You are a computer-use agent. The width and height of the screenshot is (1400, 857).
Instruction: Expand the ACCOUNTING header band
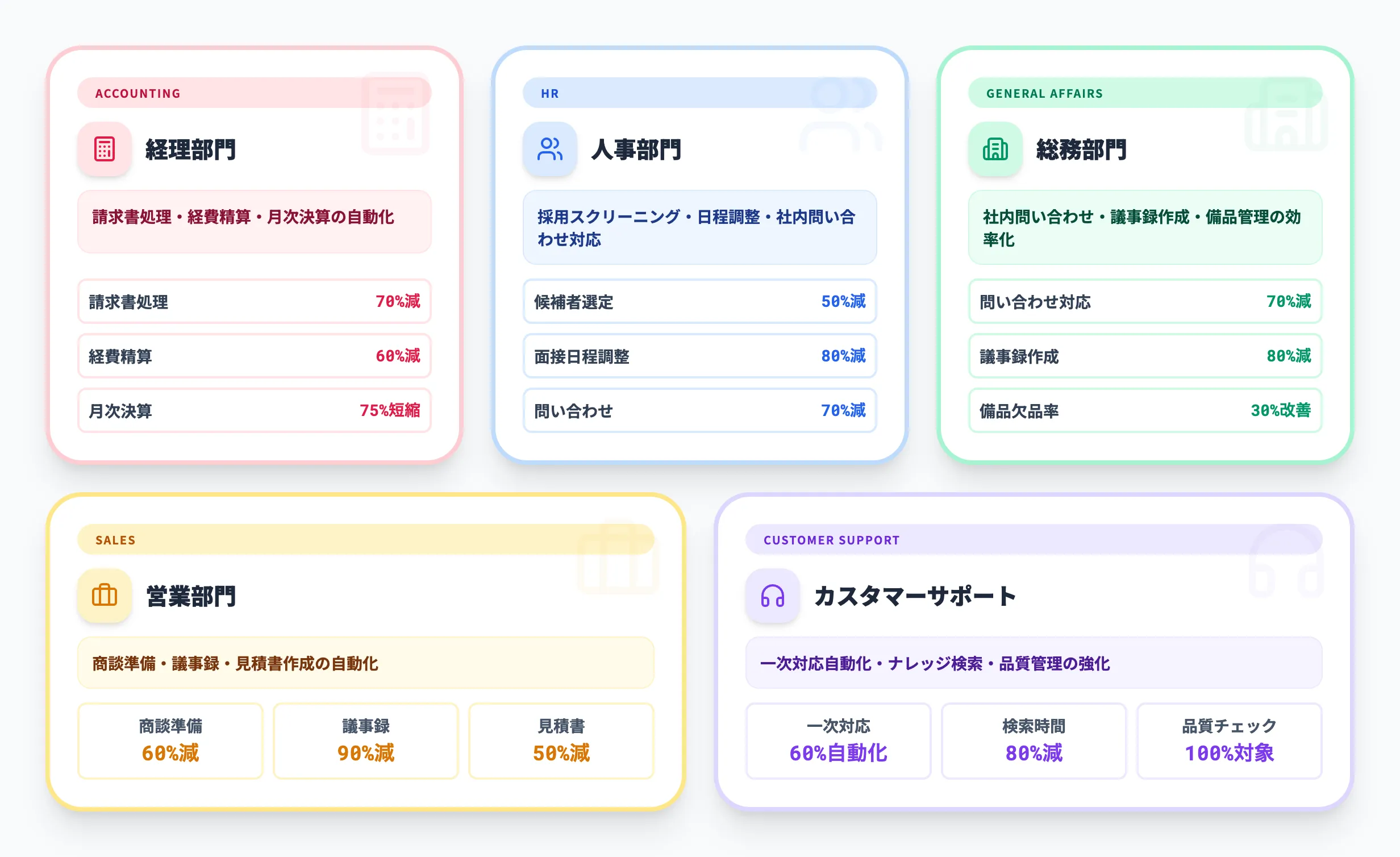(x=254, y=93)
